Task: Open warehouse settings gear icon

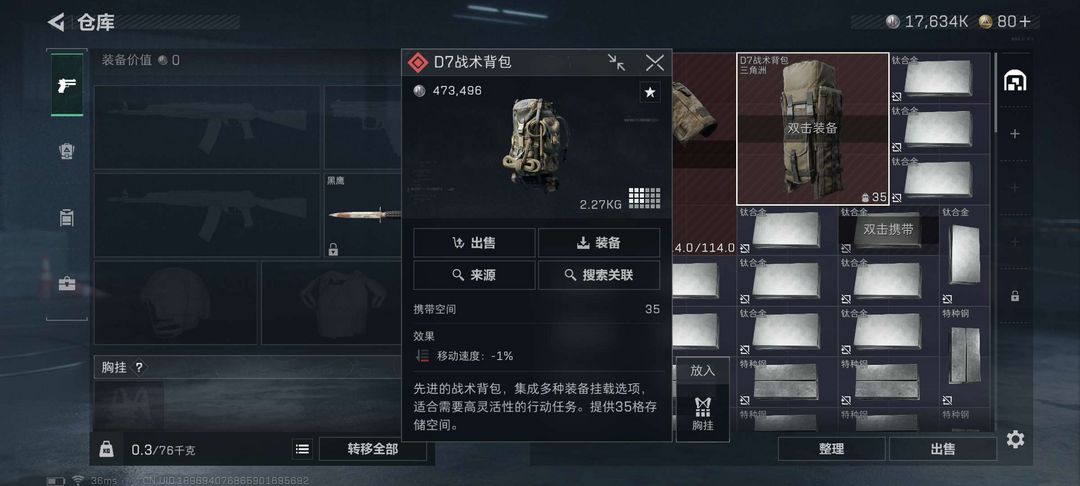Action: pyautogui.click(x=1015, y=439)
